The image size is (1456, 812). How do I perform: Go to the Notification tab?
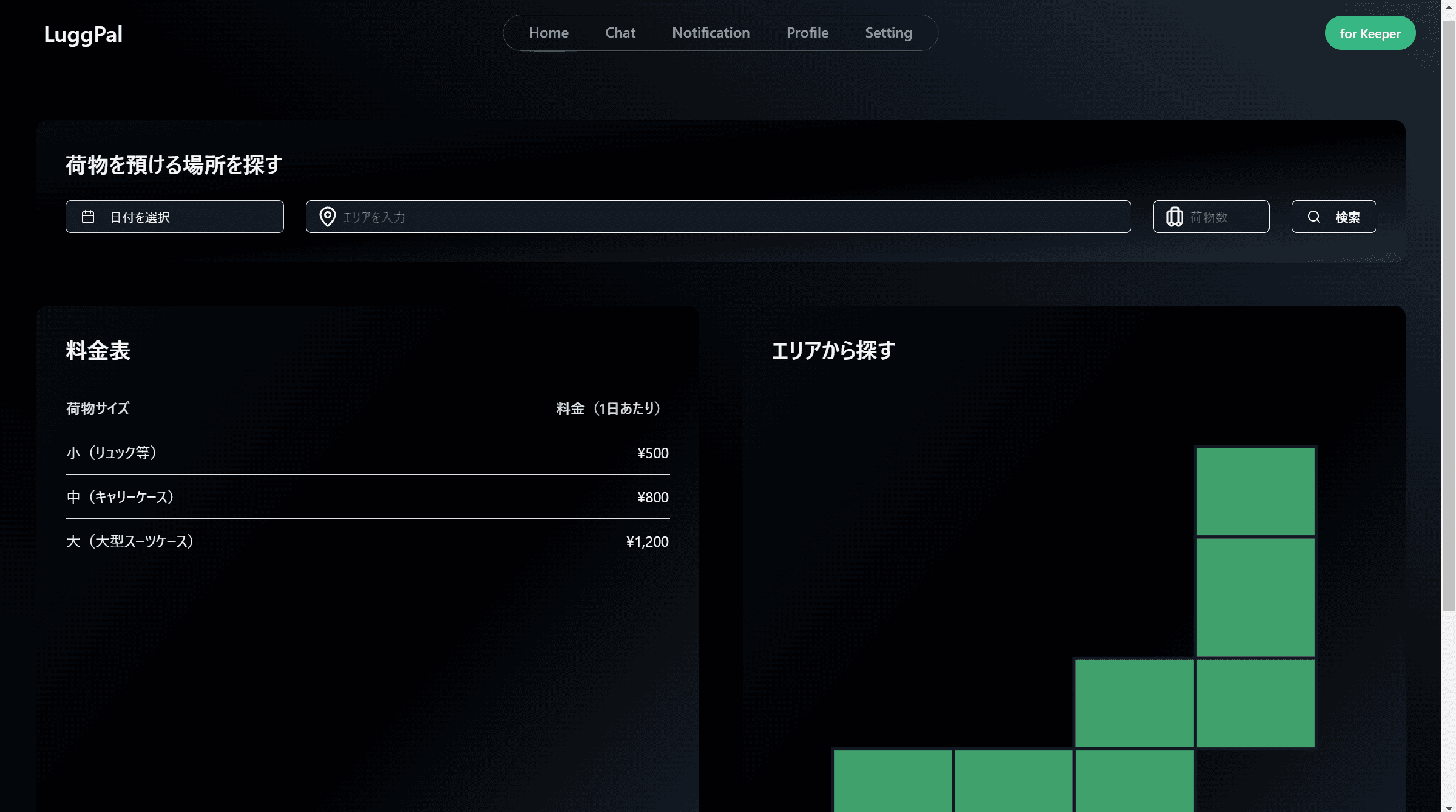[x=711, y=33]
